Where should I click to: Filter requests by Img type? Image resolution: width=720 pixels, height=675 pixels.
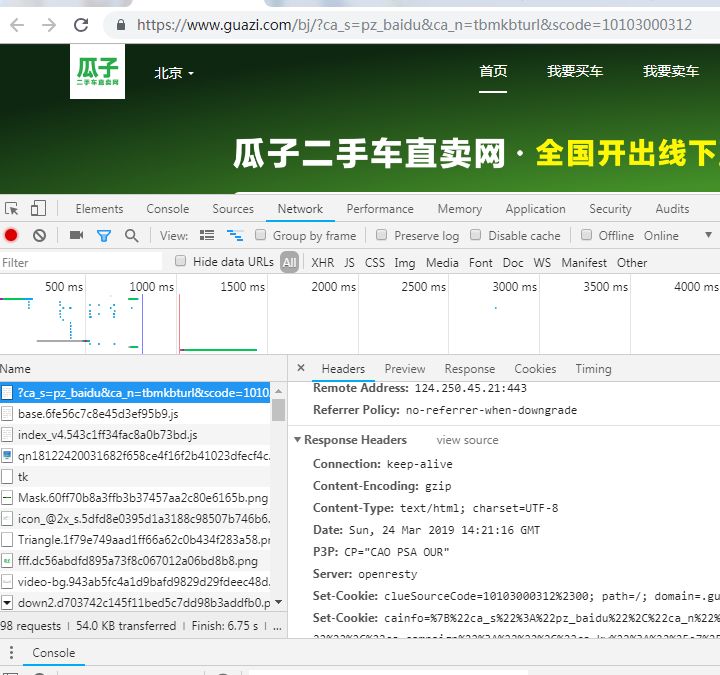tap(405, 263)
